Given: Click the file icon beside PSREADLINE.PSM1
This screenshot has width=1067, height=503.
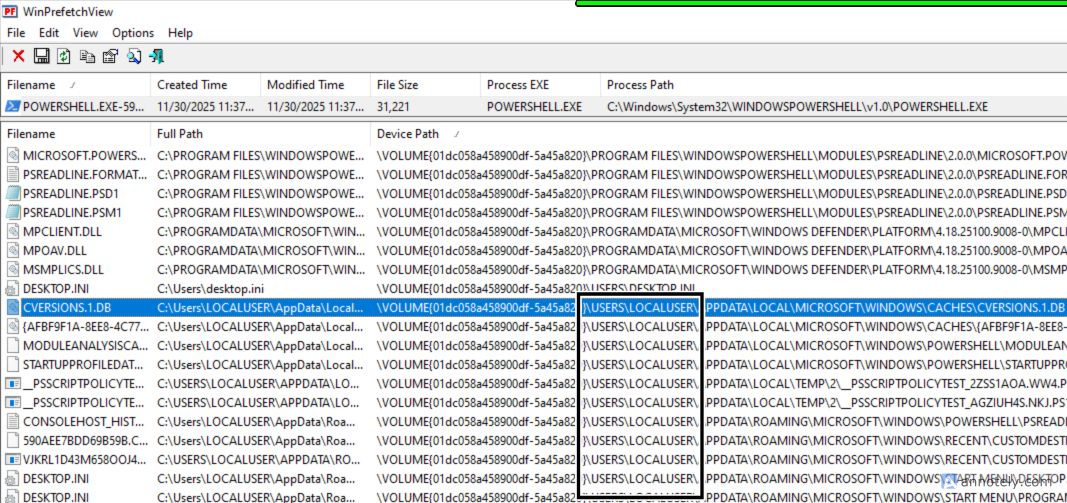Looking at the screenshot, I should tap(12, 212).
